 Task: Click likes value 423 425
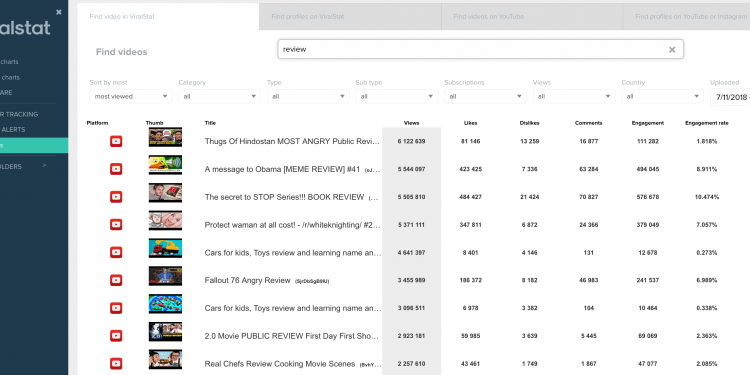coord(470,169)
